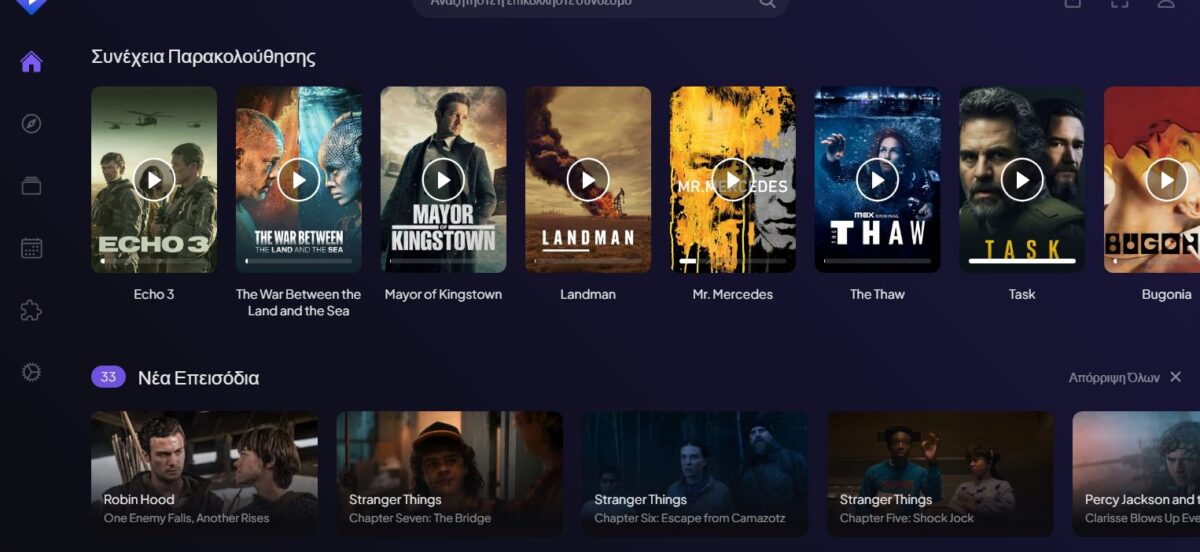Screen dimensions: 1200x552
Task: Open the Addons puzzle icon in sidebar
Action: coord(31,310)
